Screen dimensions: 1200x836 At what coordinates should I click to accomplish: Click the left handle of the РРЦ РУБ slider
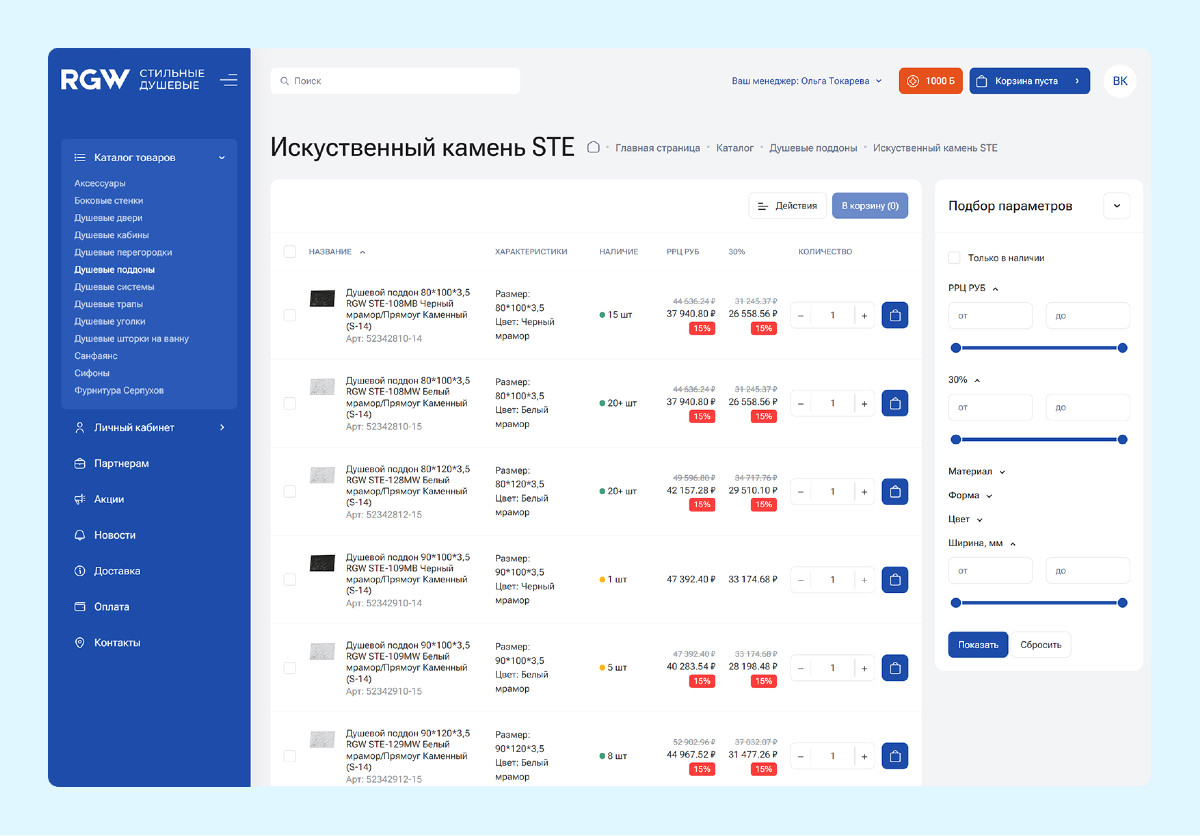tap(956, 348)
